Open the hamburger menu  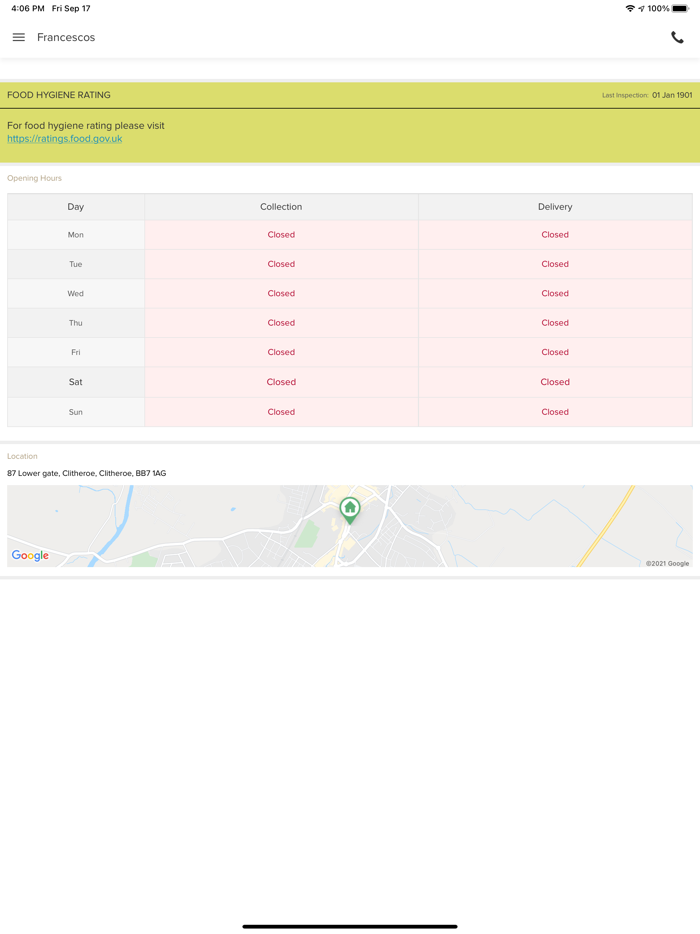point(18,37)
